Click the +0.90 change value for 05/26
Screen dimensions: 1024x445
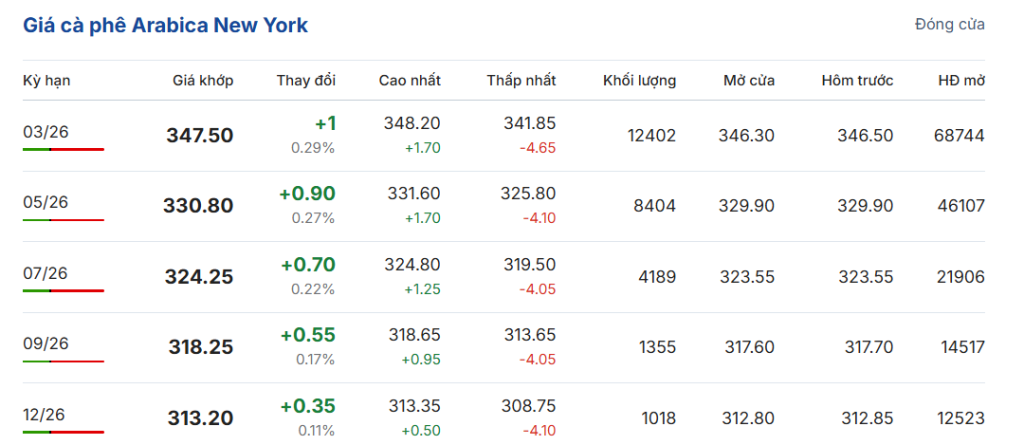point(307,193)
